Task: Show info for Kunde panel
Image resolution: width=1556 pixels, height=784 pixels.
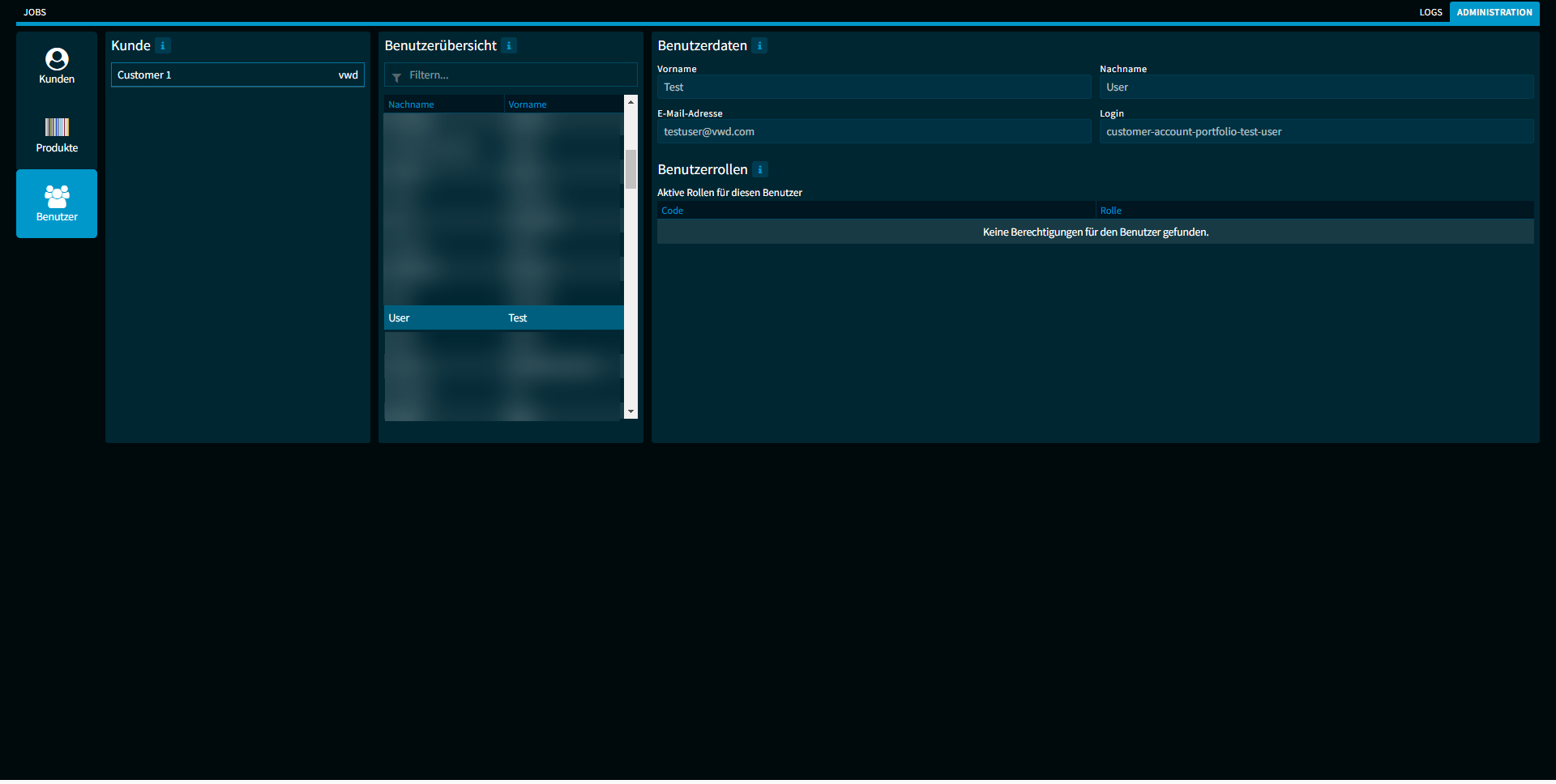Action: [163, 45]
